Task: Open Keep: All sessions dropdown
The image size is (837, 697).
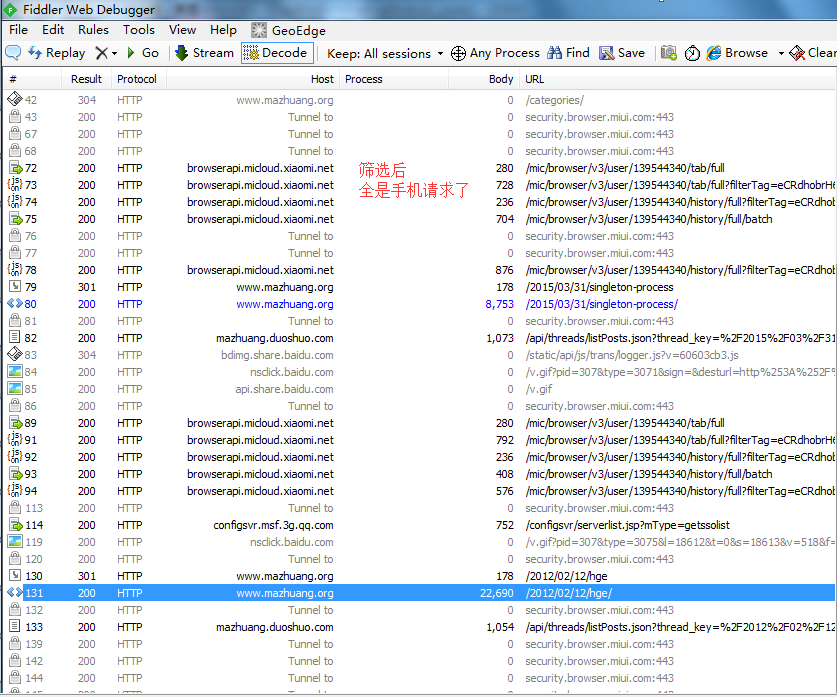Action: click(x=385, y=53)
